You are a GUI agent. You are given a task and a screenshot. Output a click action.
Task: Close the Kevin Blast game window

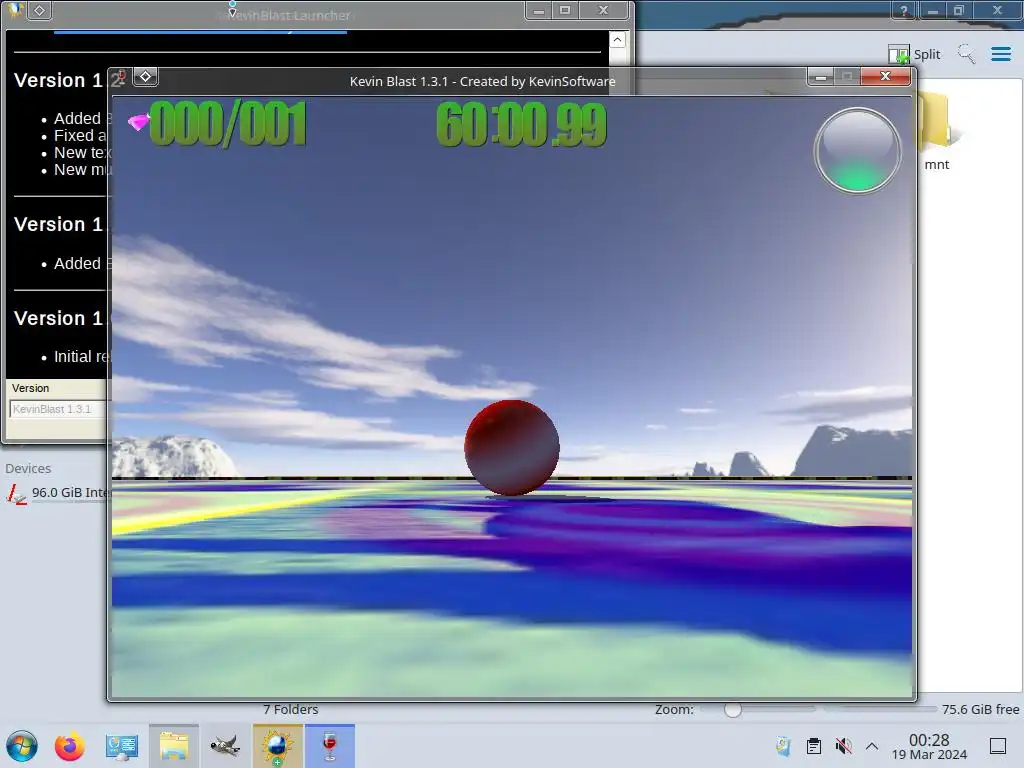tap(886, 76)
